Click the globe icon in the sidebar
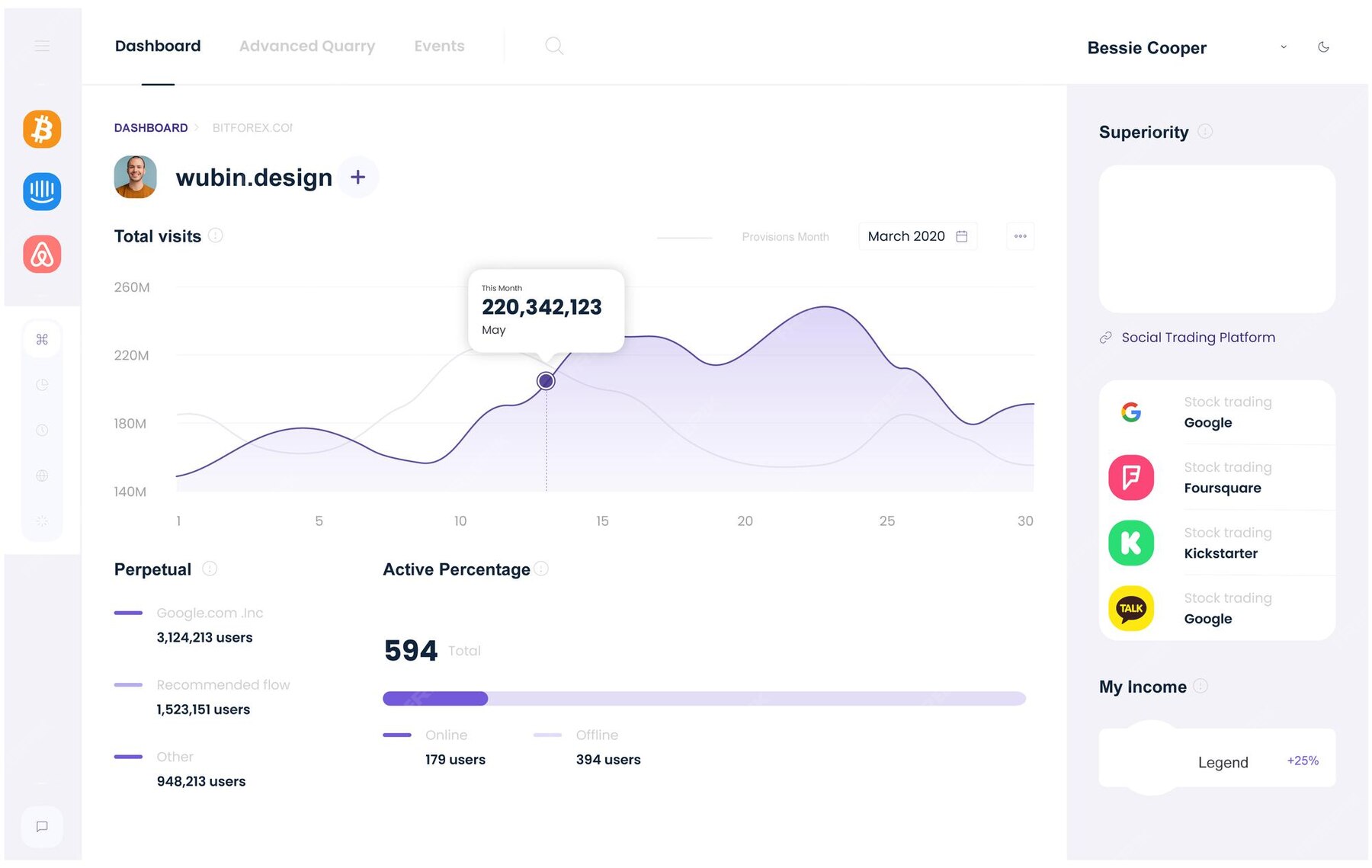This screenshot has width=1372, height=868. [42, 476]
